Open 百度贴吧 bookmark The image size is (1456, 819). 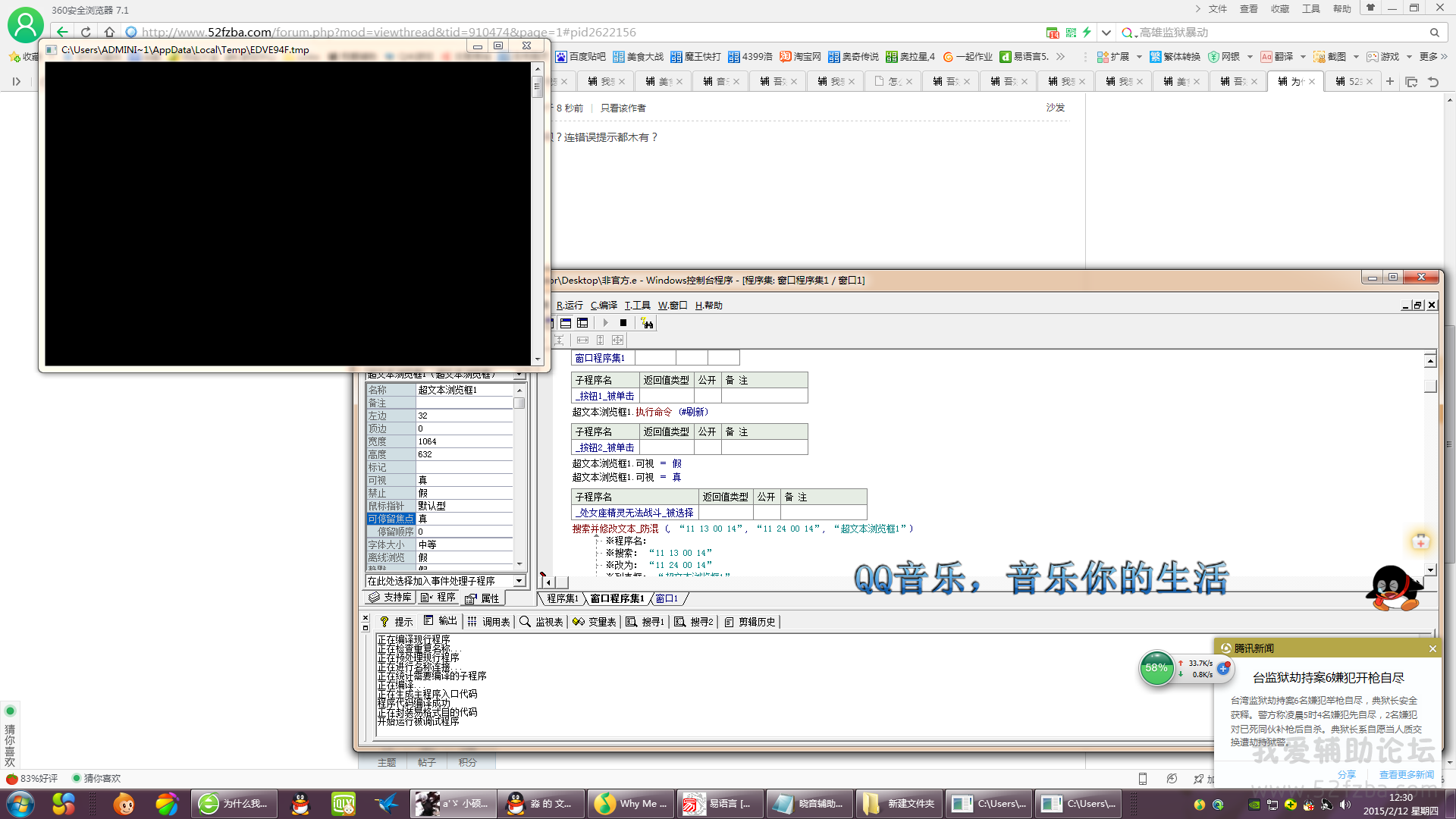pyautogui.click(x=581, y=57)
